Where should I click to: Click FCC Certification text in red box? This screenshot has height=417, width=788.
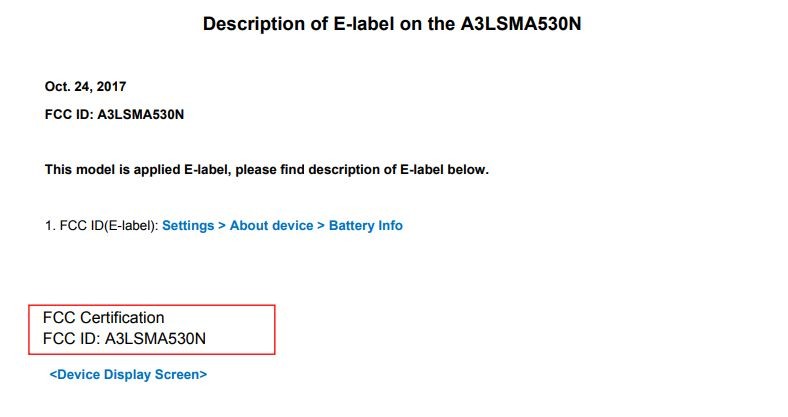pyautogui.click(x=104, y=318)
